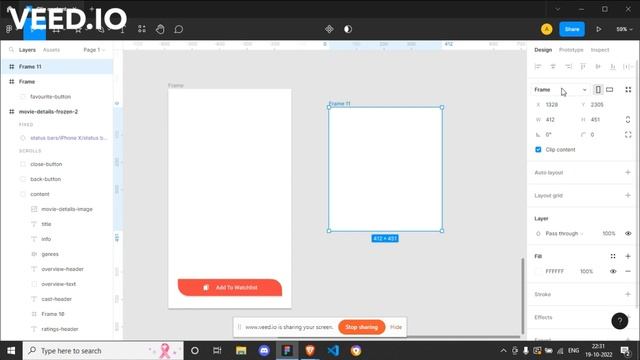Viewport: 640px width, 360px height.
Task: Click the user avatar A
Action: point(547,29)
